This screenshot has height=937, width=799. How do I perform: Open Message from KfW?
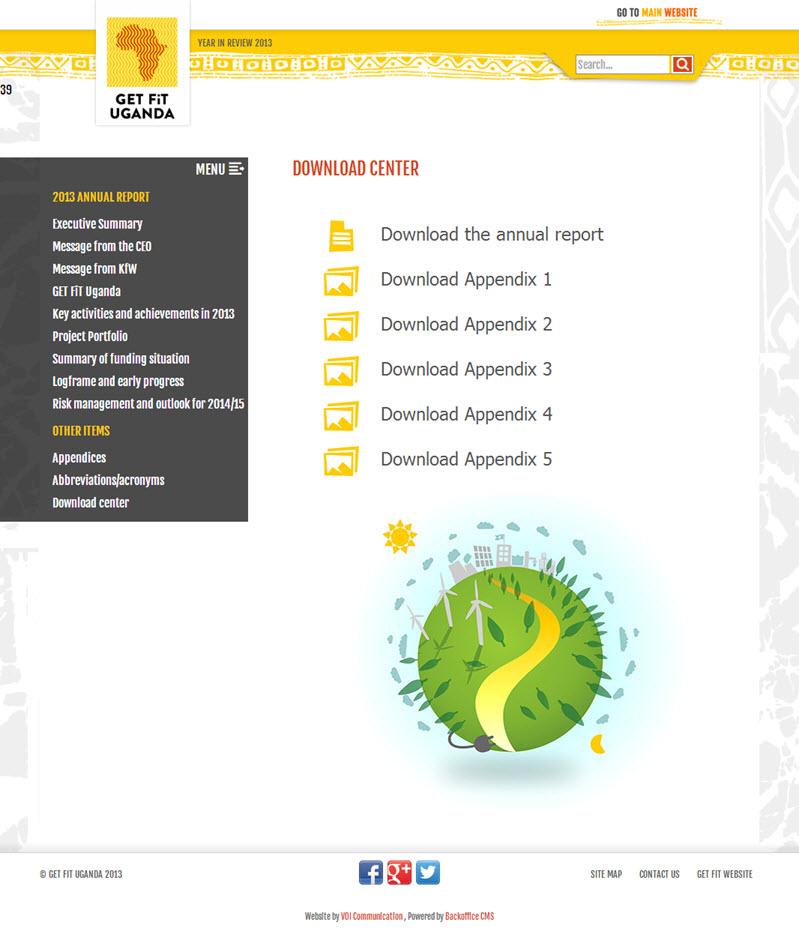click(94, 269)
